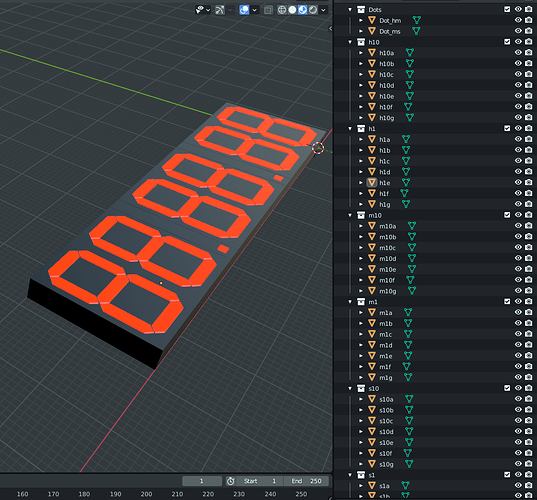537x500 pixels.
Task: Hide h10c with its eye icon
Action: (519, 74)
